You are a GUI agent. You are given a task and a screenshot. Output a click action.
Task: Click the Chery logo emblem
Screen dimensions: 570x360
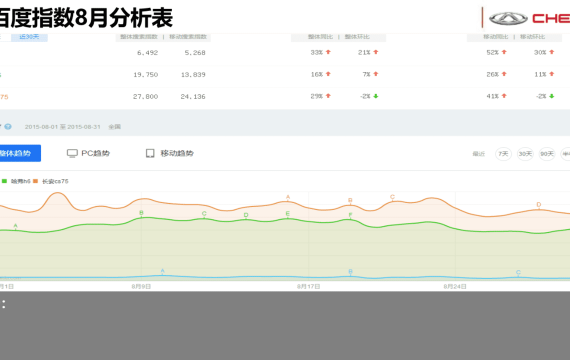pyautogui.click(x=508, y=19)
